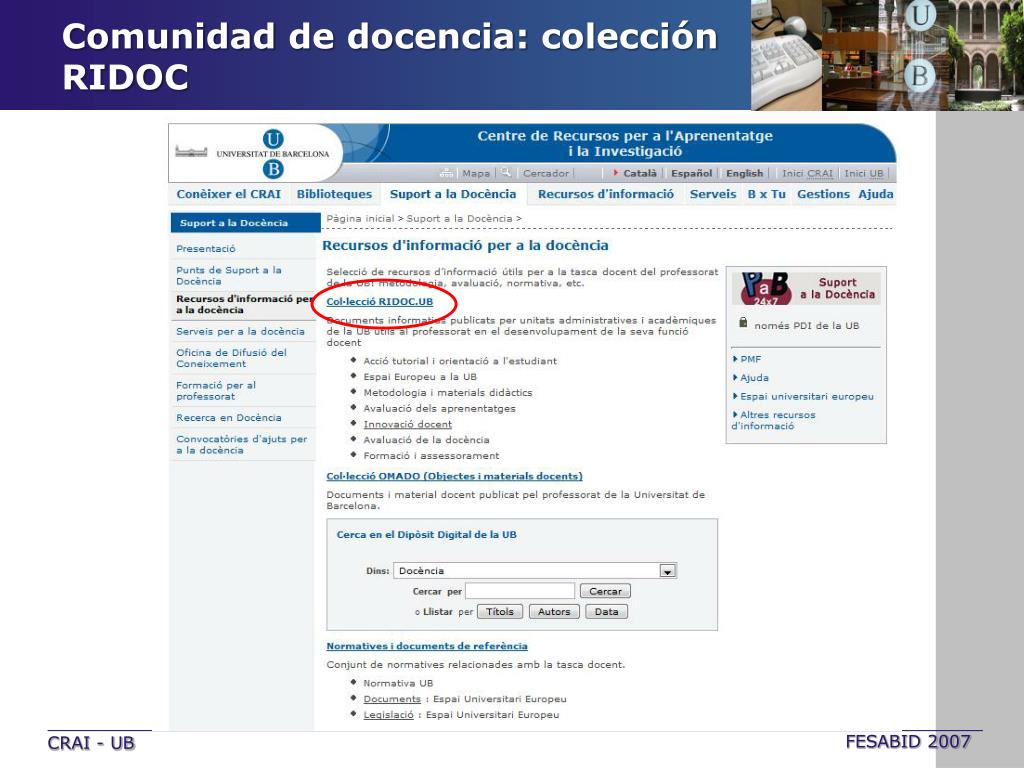Click the padlock icon near només PDI
The image size is (1024, 768).
coord(743,323)
